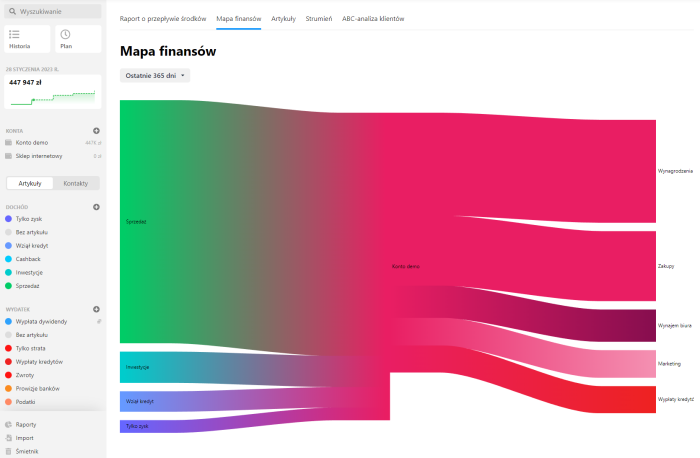Viewport: 700px width, 458px height.
Task: Open Raporty from the sidebar
Action: click(x=26, y=424)
